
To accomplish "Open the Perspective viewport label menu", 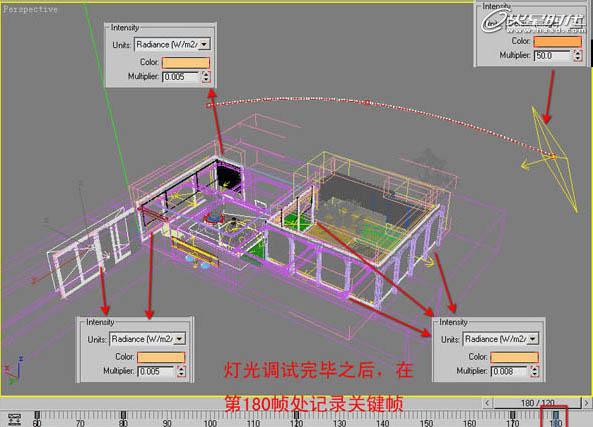I will click(x=30, y=9).
